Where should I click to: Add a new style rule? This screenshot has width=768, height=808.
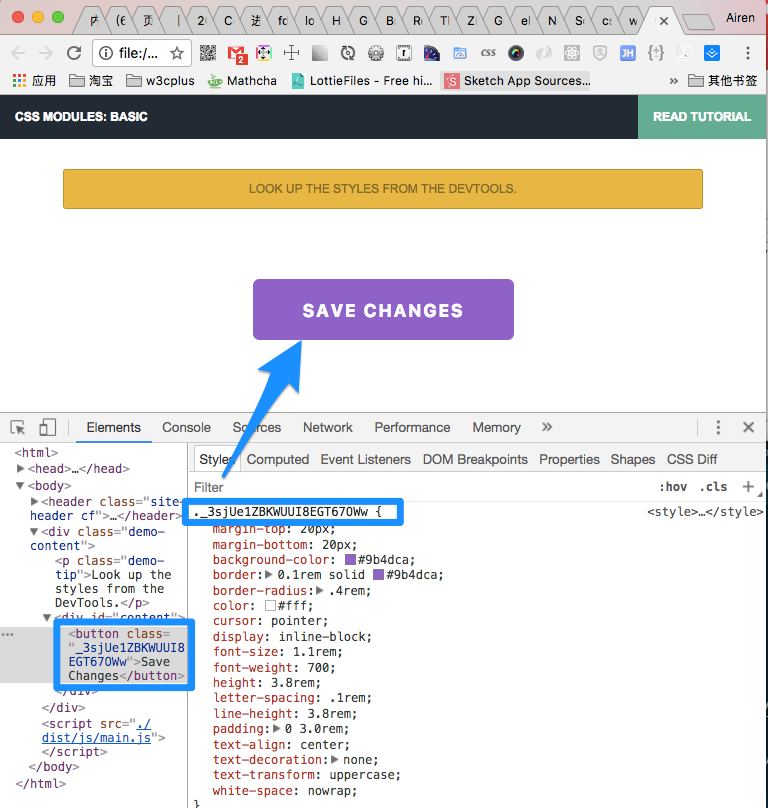click(x=747, y=486)
